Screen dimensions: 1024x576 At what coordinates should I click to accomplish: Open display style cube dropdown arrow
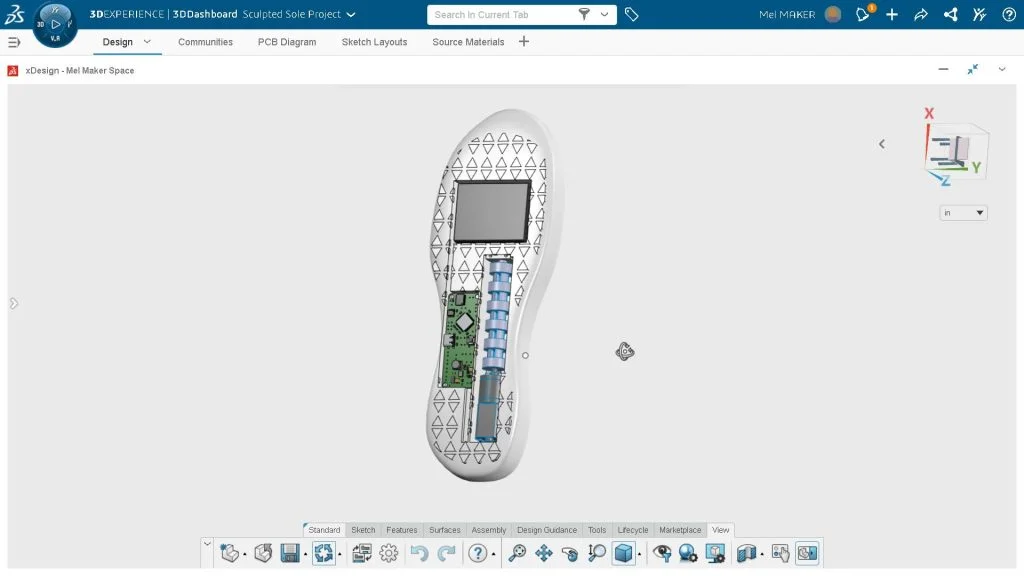639,555
